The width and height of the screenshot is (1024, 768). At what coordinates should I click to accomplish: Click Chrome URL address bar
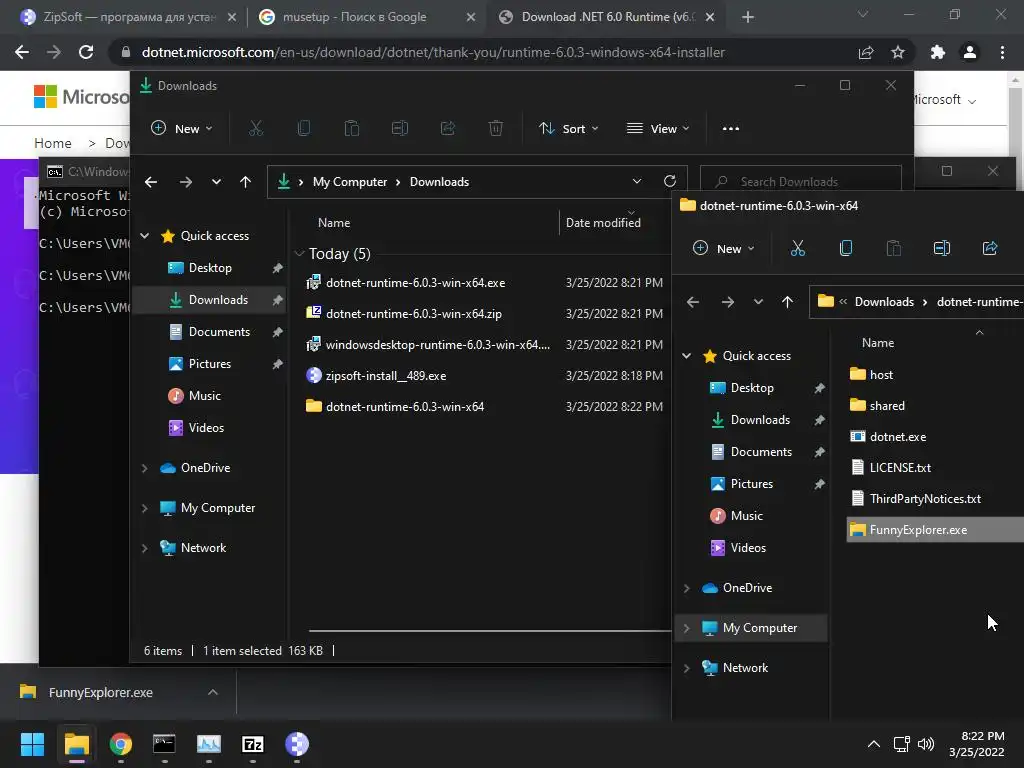433,52
